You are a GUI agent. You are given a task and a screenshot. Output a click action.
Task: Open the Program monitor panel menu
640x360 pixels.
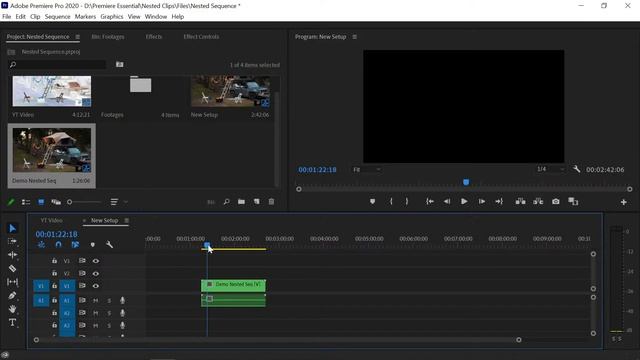tap(354, 37)
